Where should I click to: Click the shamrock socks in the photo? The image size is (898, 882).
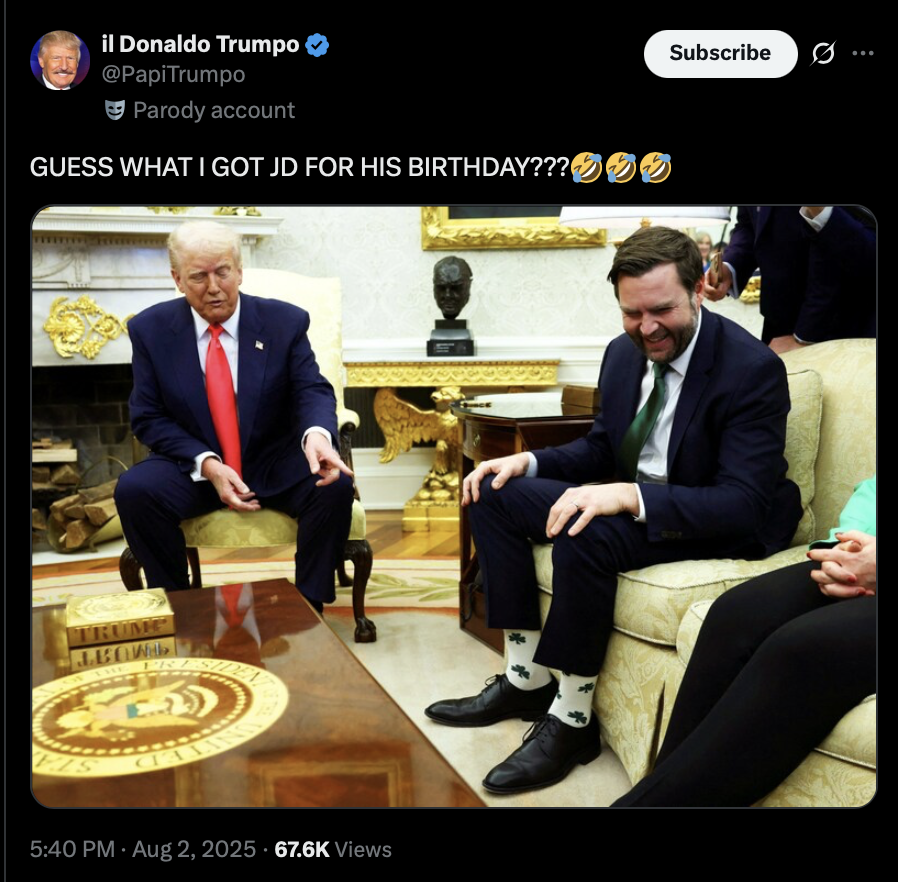pos(550,676)
